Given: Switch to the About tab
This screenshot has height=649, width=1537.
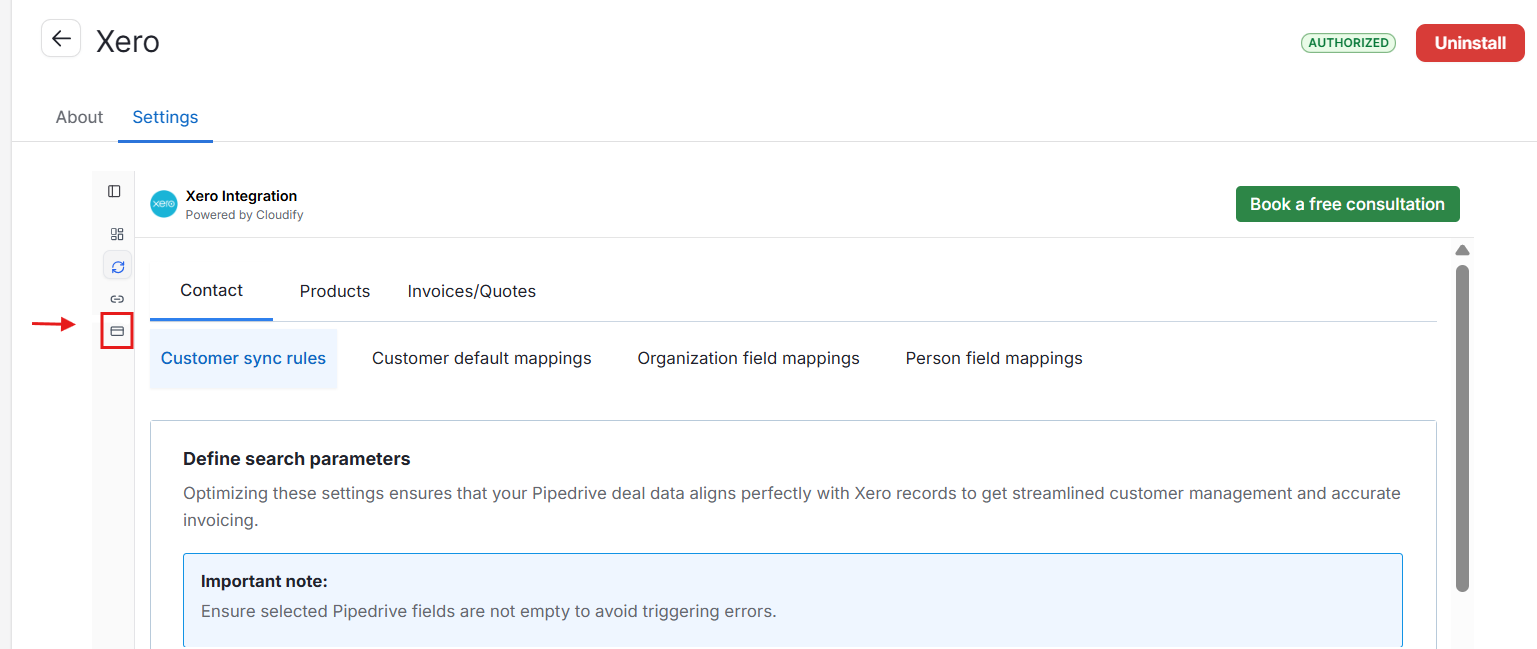Looking at the screenshot, I should click(79, 117).
